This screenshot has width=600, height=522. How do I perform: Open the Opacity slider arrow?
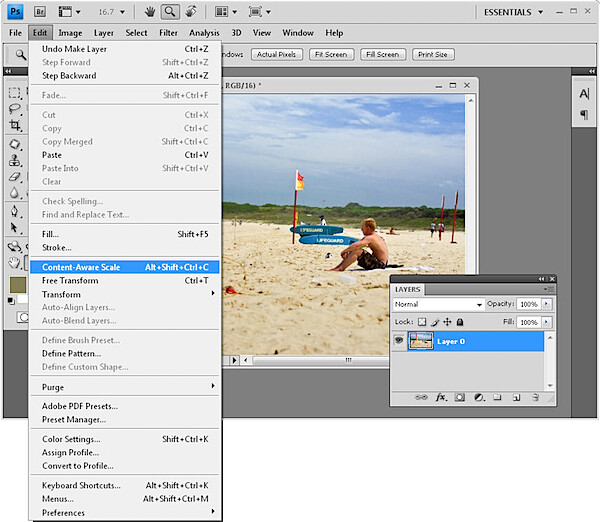(x=546, y=304)
